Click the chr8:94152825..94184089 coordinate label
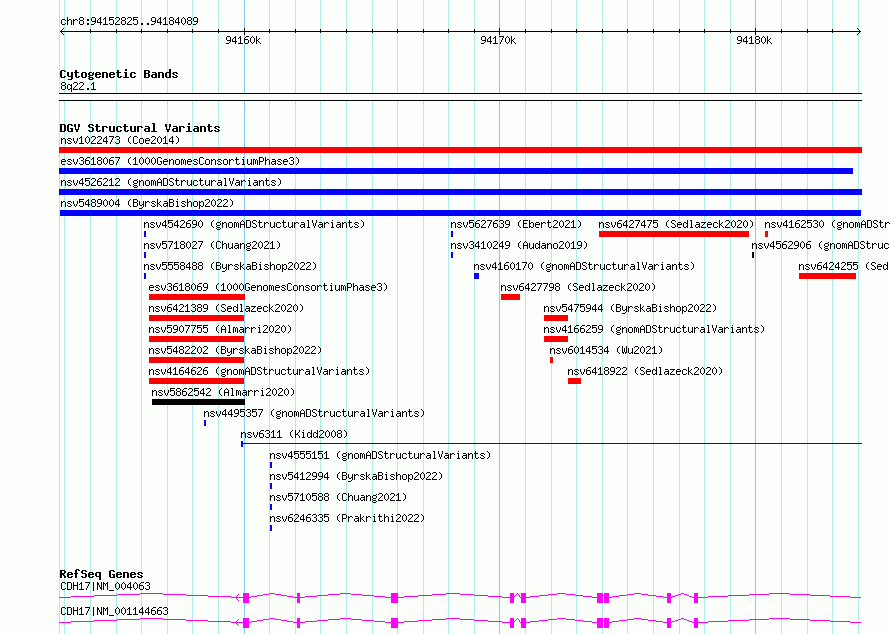The height and width of the screenshot is (634, 890). (x=129, y=22)
